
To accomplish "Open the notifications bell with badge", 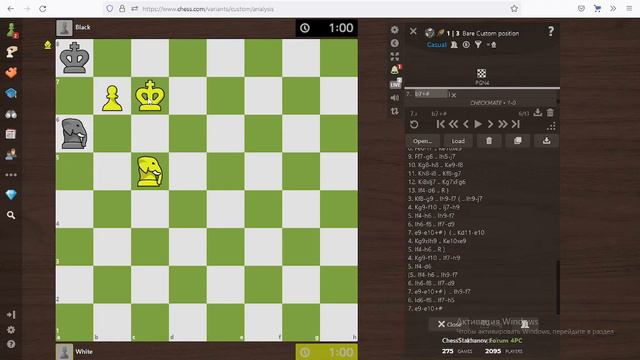I will click(395, 70).
